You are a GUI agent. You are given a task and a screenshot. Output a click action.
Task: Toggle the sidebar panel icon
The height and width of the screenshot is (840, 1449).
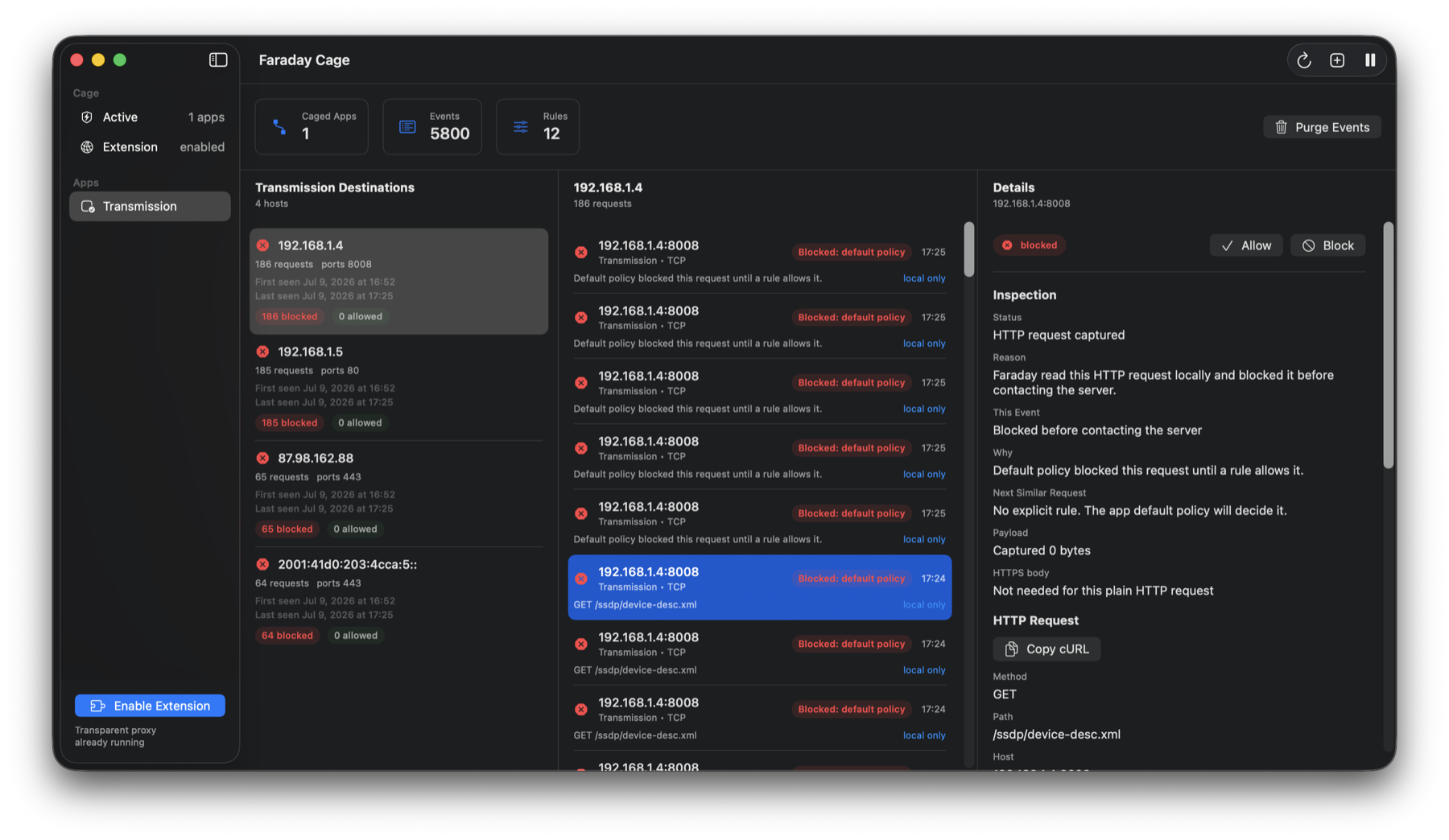(x=218, y=60)
